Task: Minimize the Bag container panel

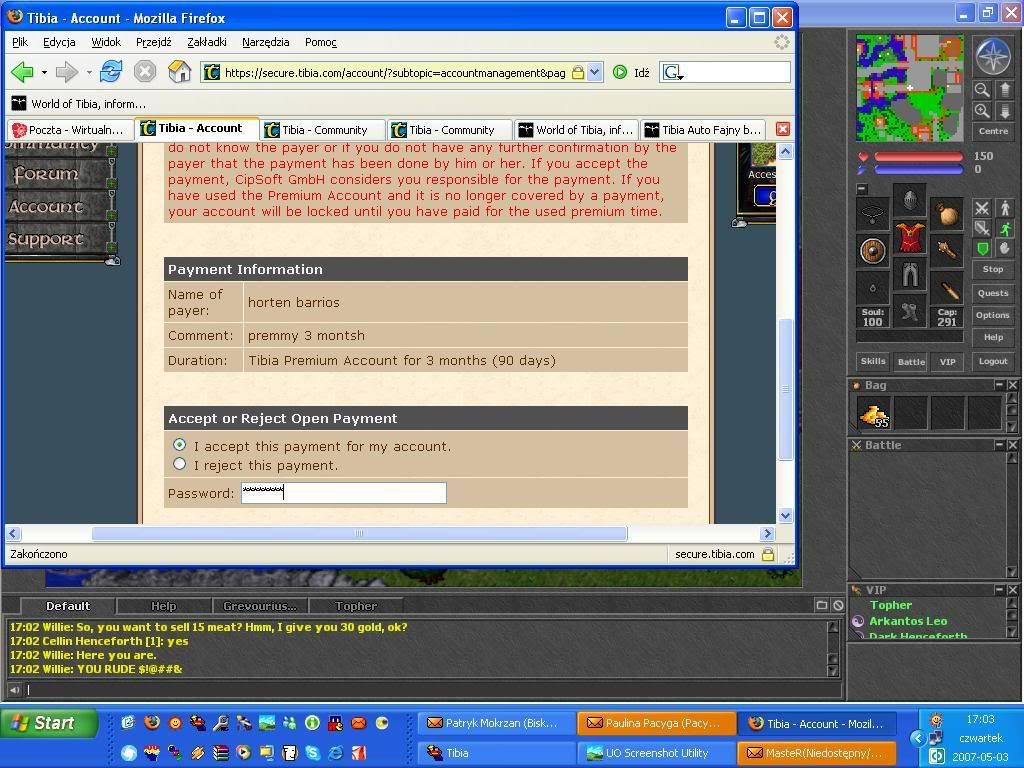Action: click(x=999, y=385)
